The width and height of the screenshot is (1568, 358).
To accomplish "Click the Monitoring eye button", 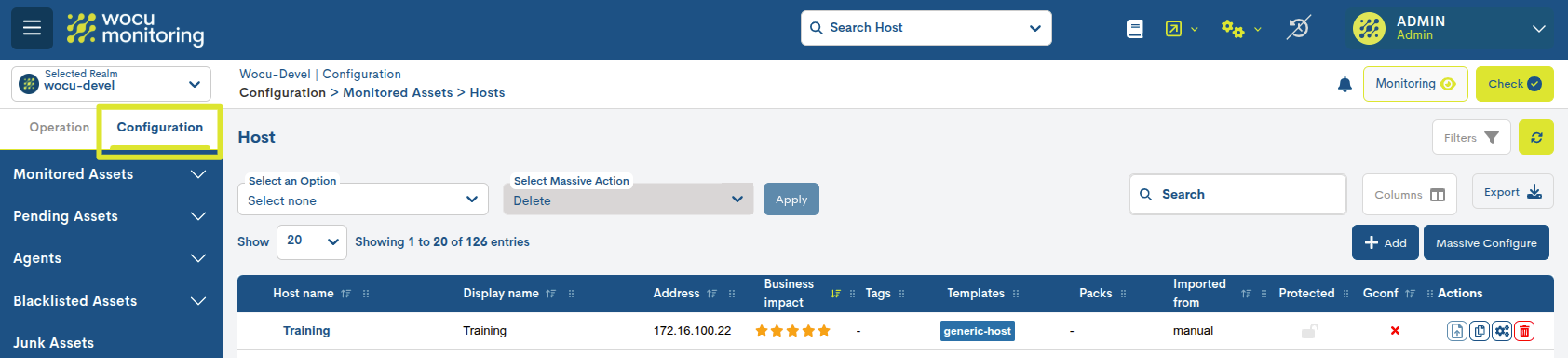I will [1415, 84].
